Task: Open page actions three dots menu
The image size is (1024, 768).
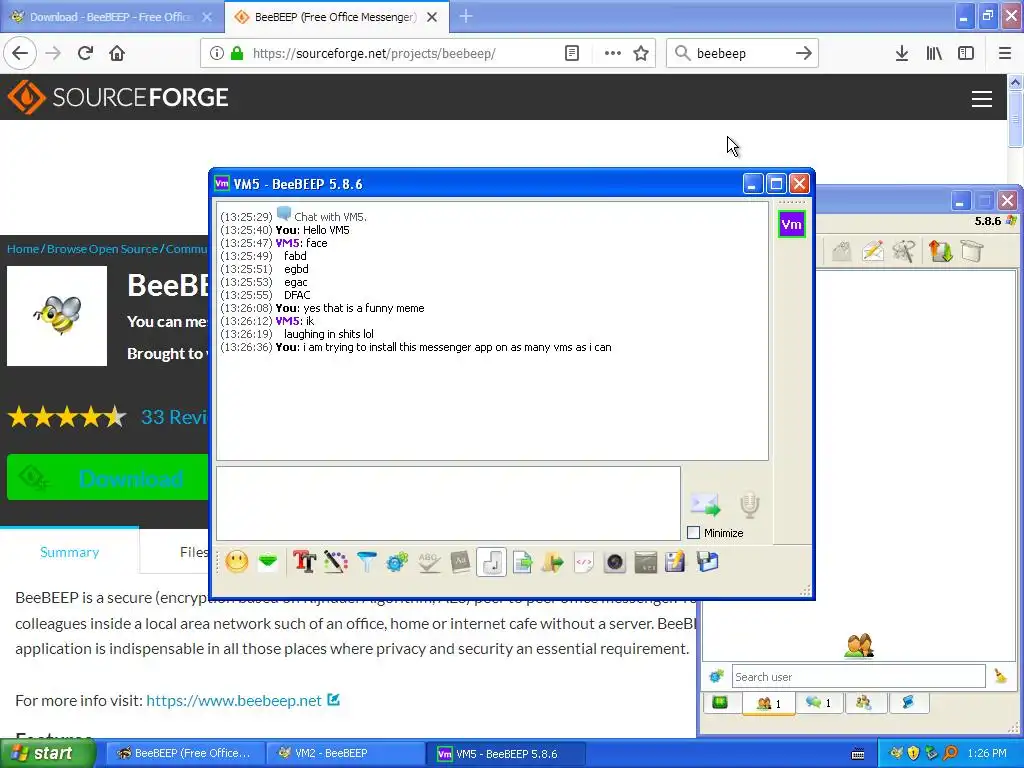Action: pyautogui.click(x=613, y=53)
